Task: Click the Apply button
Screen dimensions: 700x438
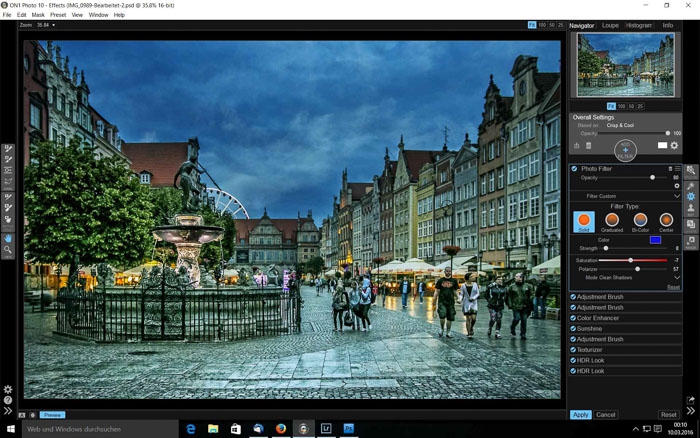Action: 580,414
